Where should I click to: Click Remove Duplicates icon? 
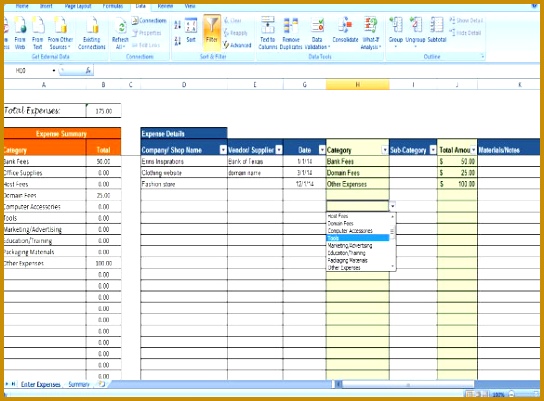(291, 33)
